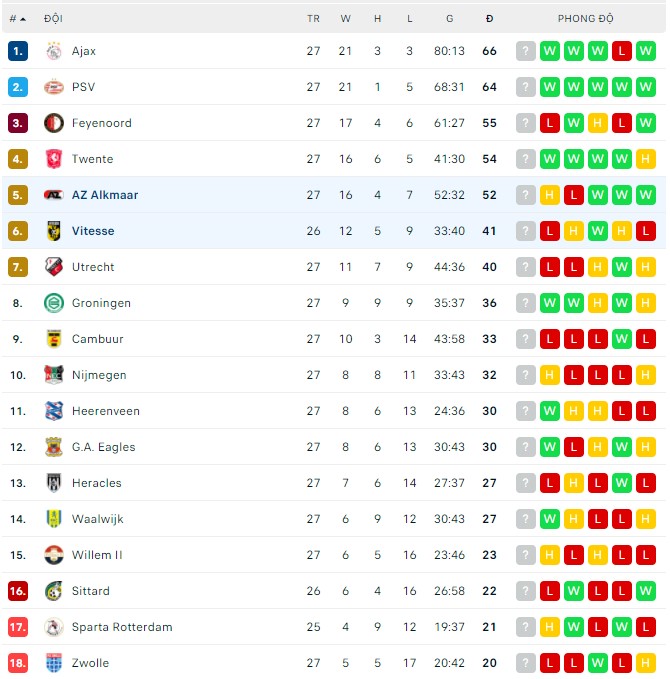Viewport: 670px width, 679px height.
Task: Click the red L badge in Ajax's form
Action: click(x=622, y=51)
